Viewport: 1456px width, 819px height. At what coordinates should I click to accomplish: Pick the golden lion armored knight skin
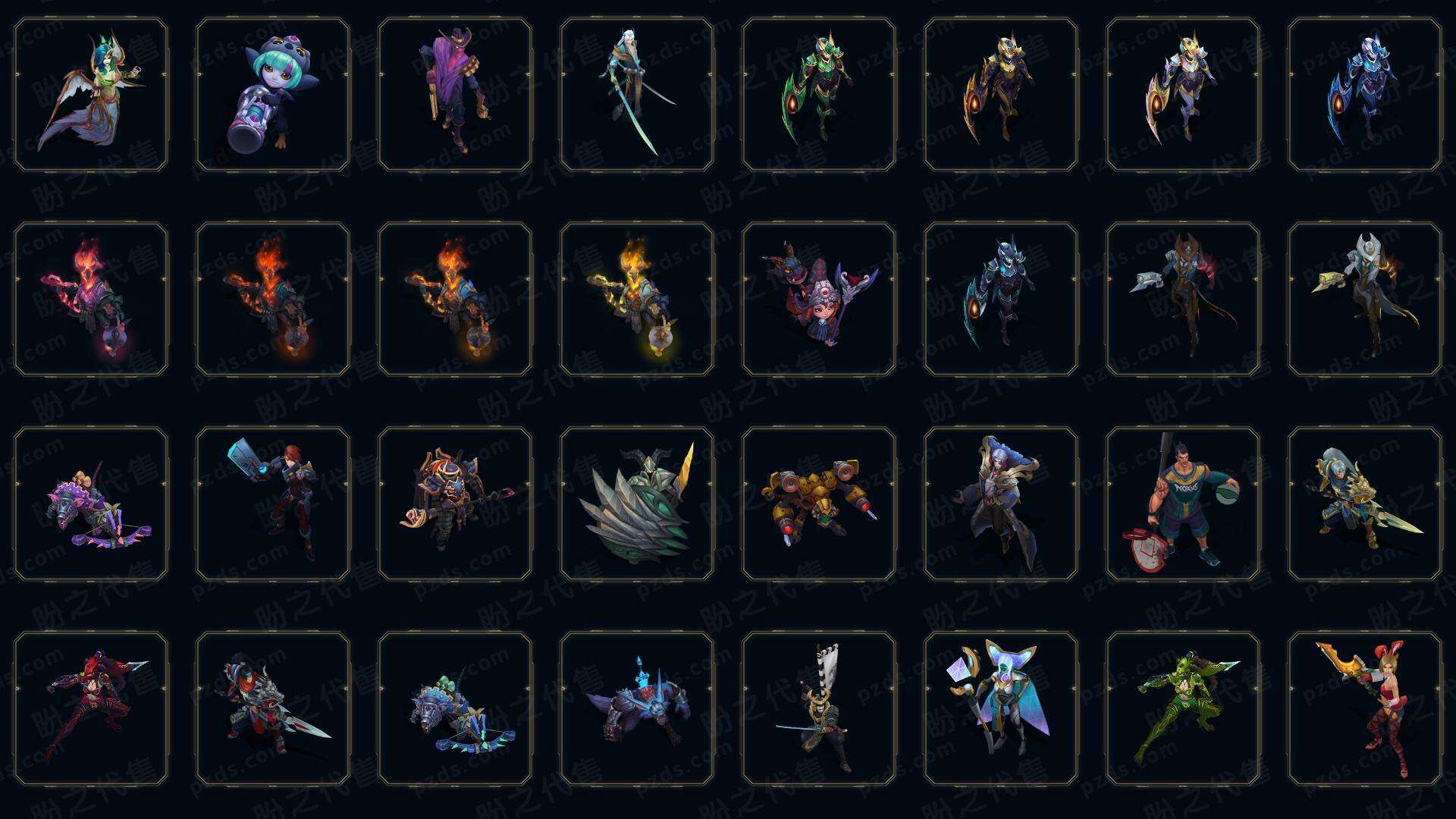[x=1365, y=504]
